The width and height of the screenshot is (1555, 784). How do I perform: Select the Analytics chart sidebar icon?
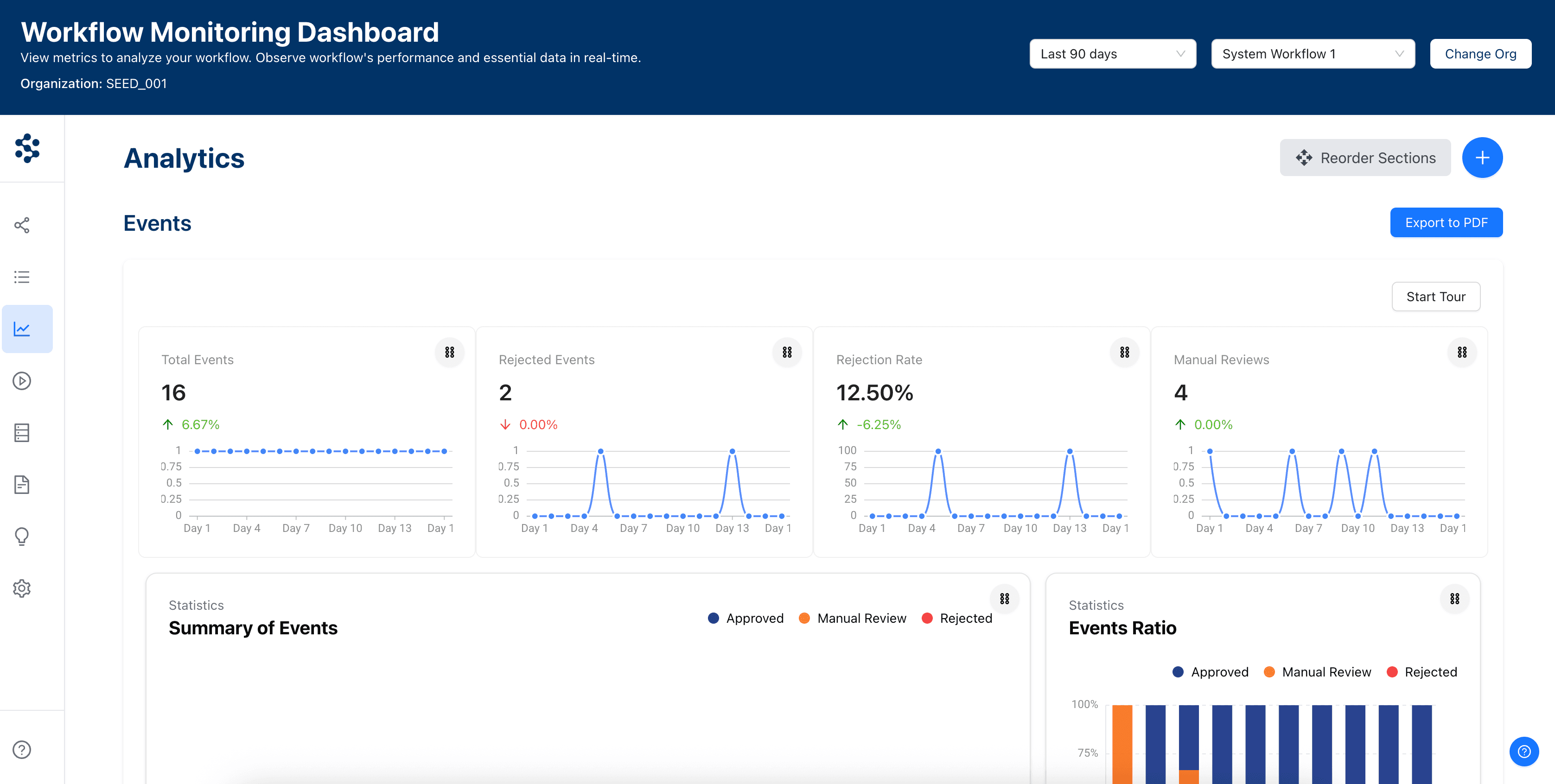click(27, 329)
